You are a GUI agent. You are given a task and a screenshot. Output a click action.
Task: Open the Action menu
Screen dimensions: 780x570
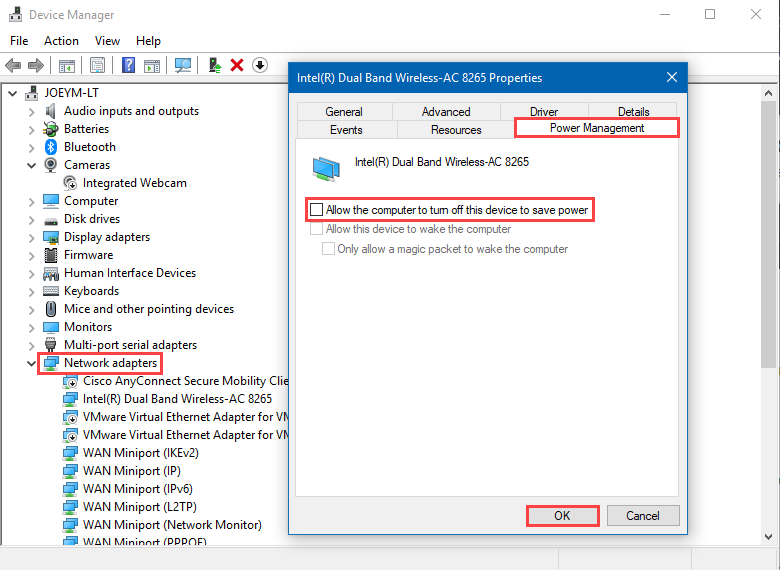(61, 41)
